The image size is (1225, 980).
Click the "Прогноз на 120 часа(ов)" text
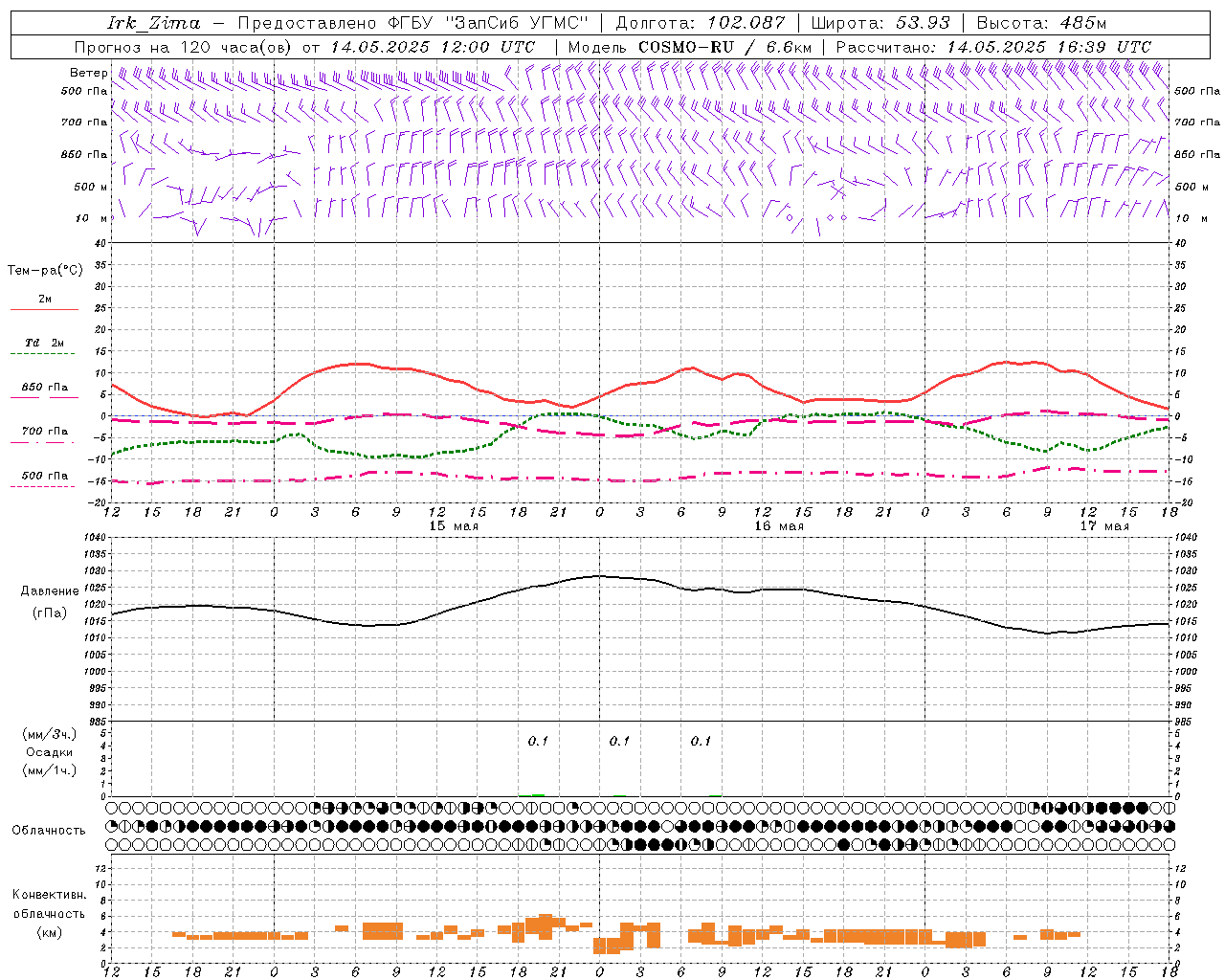(x=184, y=47)
